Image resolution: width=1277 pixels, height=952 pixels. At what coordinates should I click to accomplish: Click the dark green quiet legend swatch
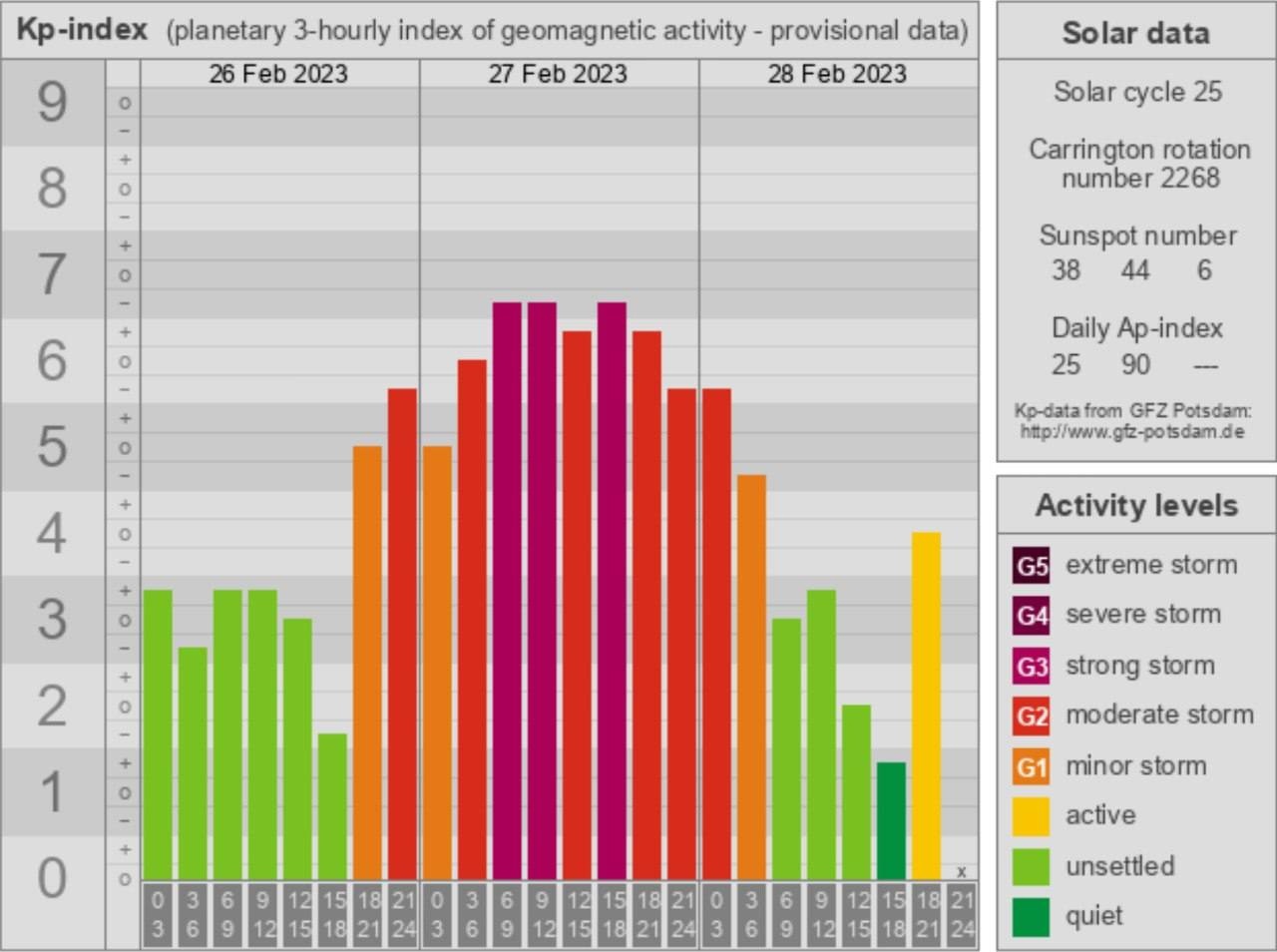coord(1032,917)
